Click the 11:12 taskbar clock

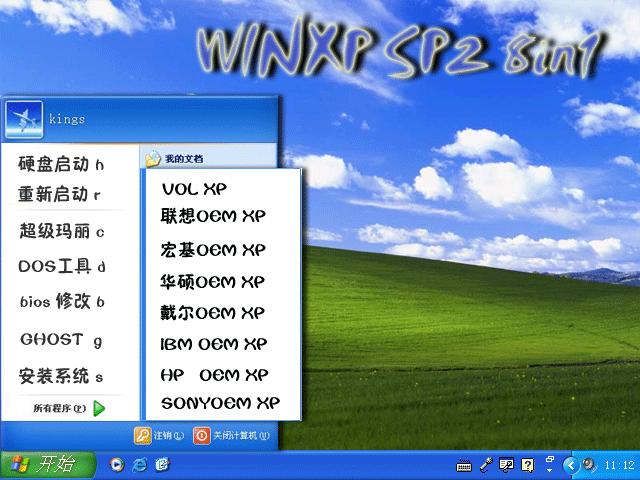click(619, 465)
